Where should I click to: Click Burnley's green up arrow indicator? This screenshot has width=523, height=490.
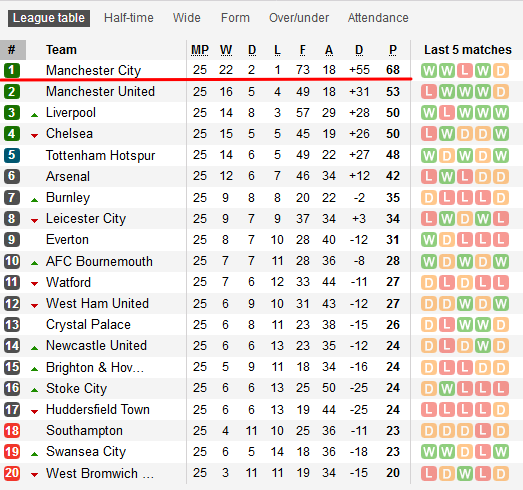(34, 200)
